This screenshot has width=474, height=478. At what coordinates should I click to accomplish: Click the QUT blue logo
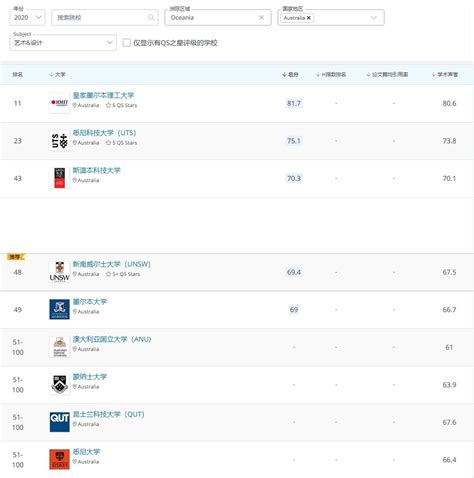[59, 422]
